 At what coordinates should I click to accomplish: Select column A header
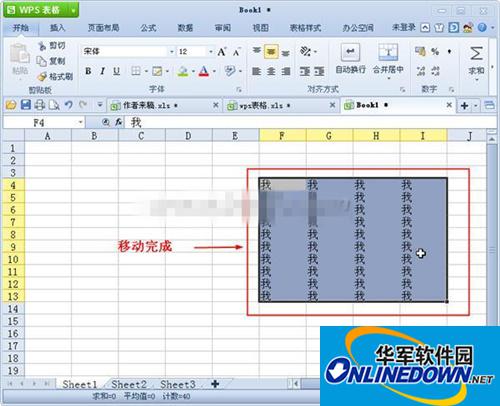48,136
